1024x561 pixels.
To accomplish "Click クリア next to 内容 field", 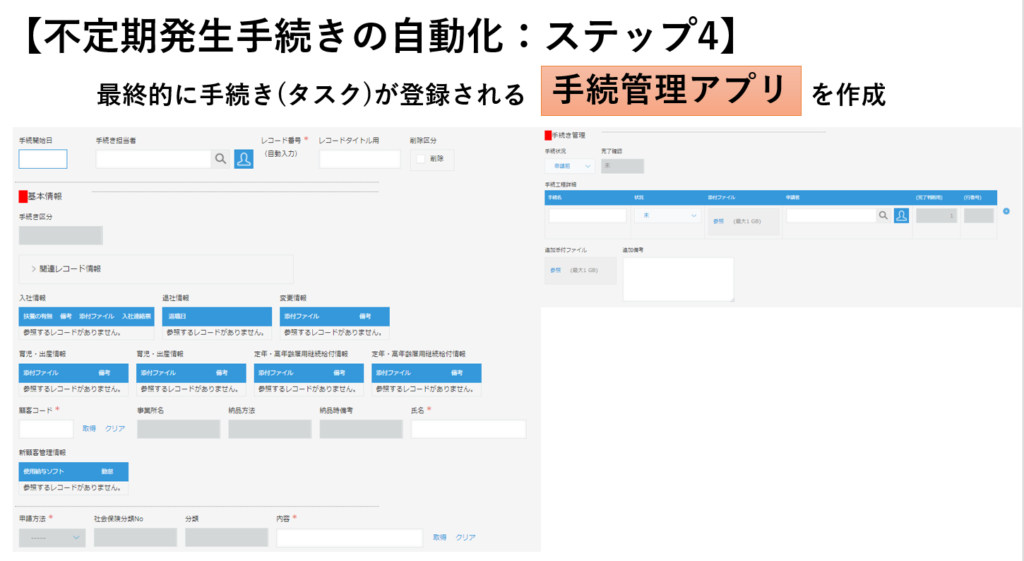I will pos(466,537).
